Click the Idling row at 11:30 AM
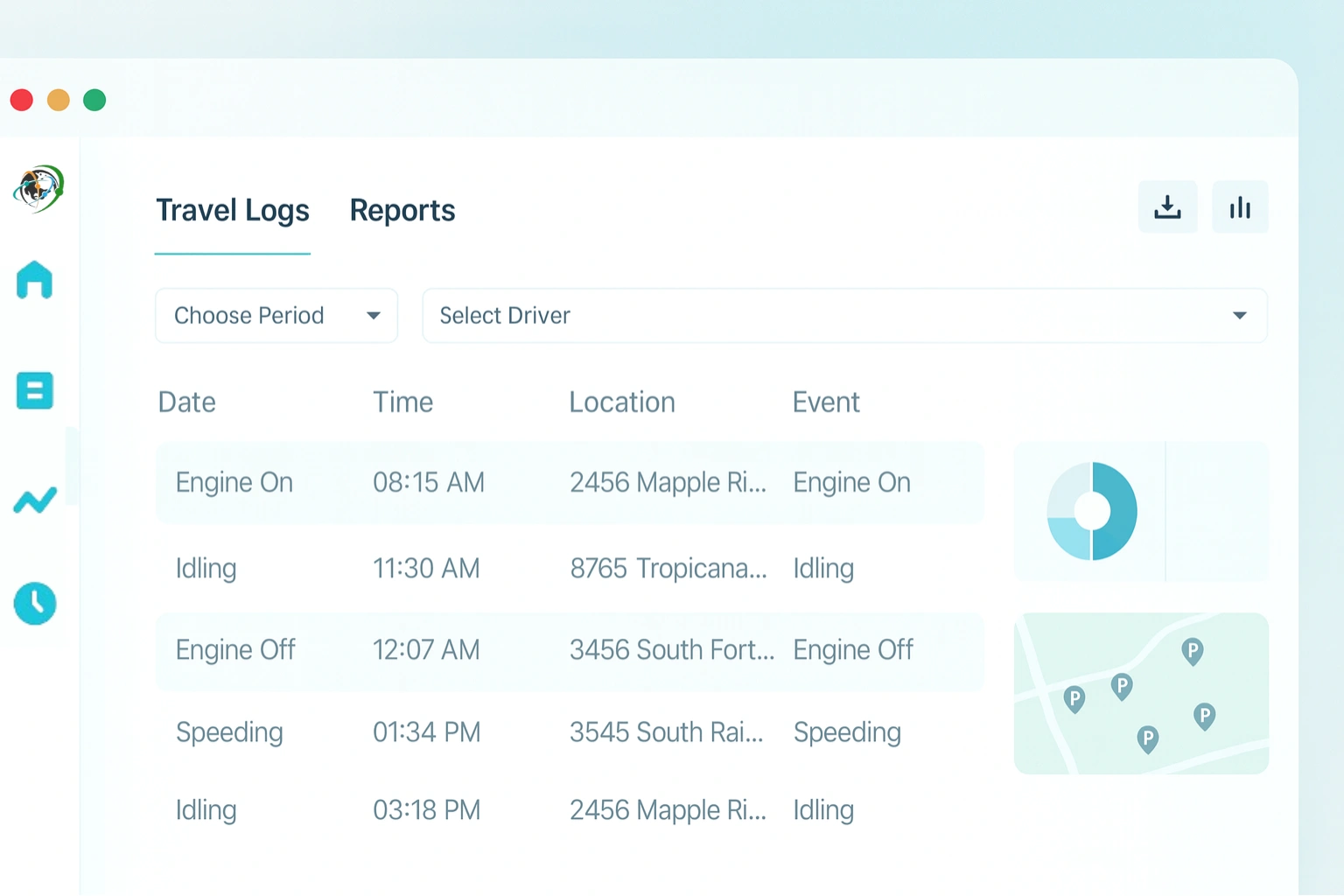This screenshot has height=896, width=1344. pyautogui.click(x=569, y=568)
